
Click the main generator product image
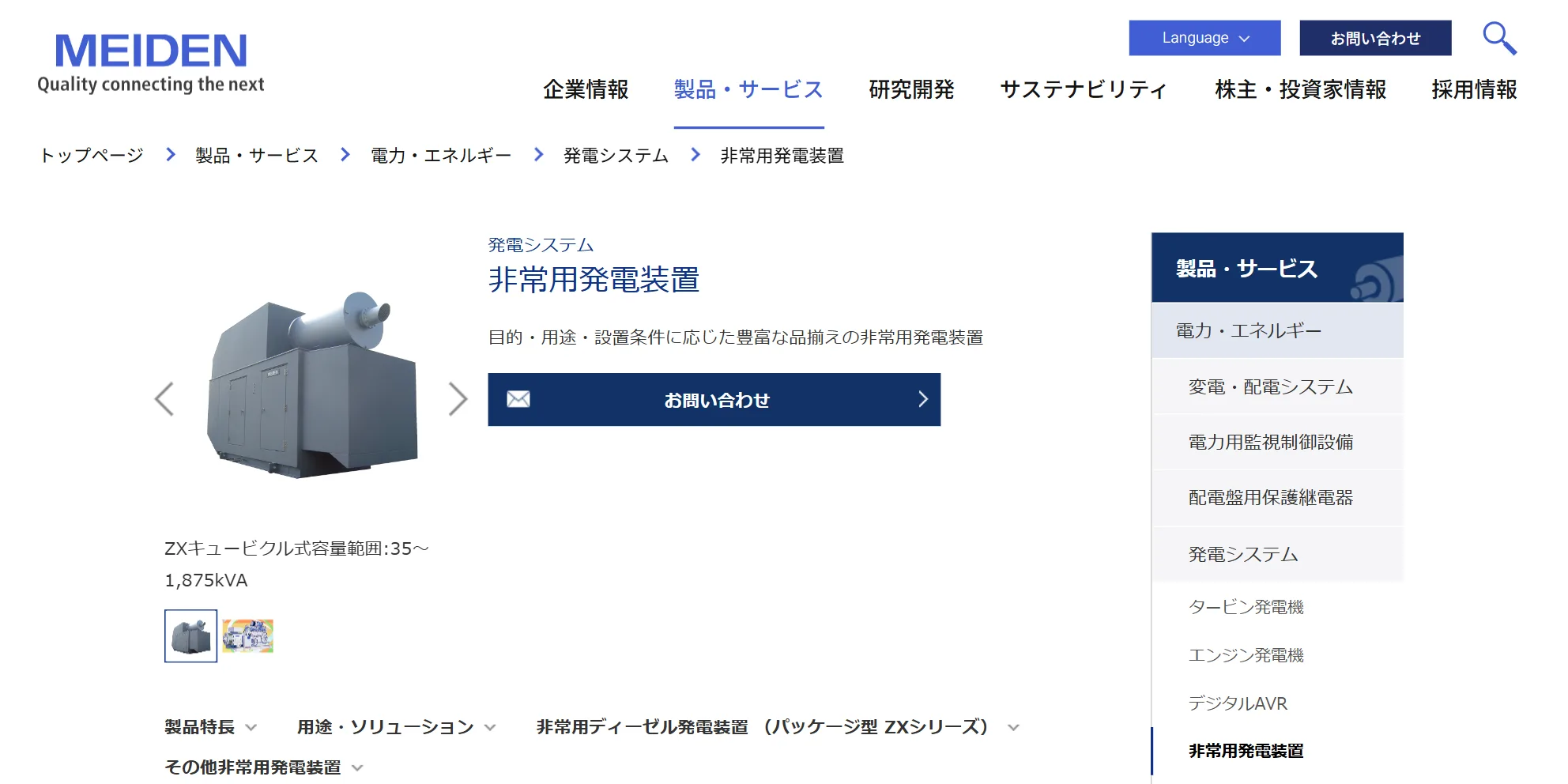[311, 386]
